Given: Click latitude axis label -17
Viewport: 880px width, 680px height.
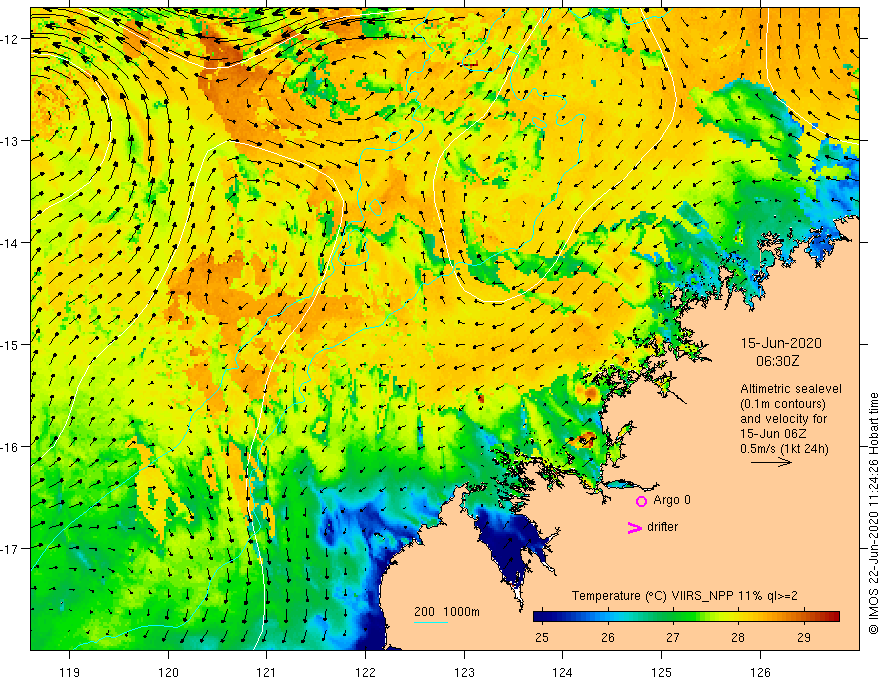Looking at the screenshot, I should (x=10, y=548).
